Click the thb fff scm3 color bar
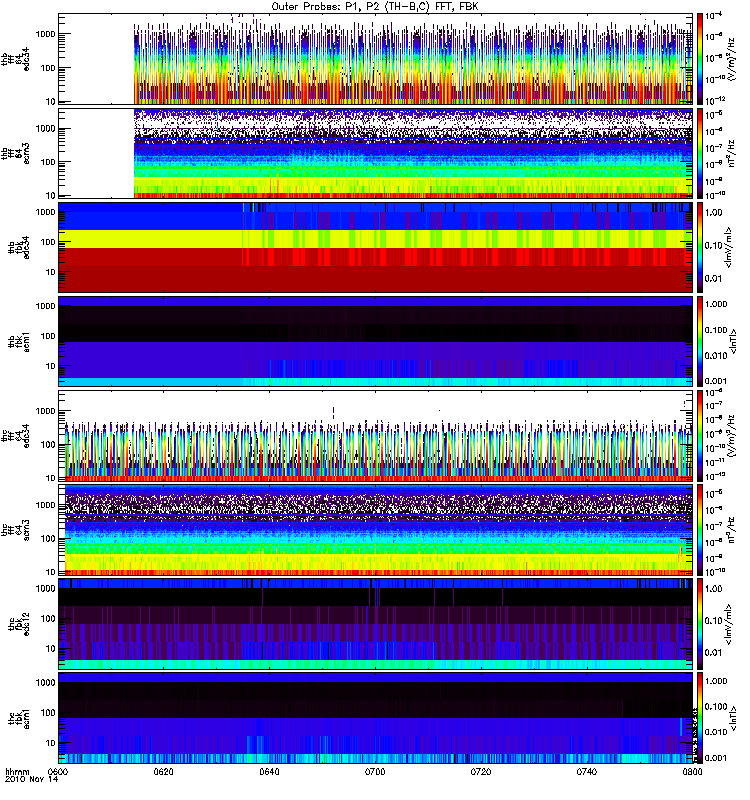 [700, 153]
